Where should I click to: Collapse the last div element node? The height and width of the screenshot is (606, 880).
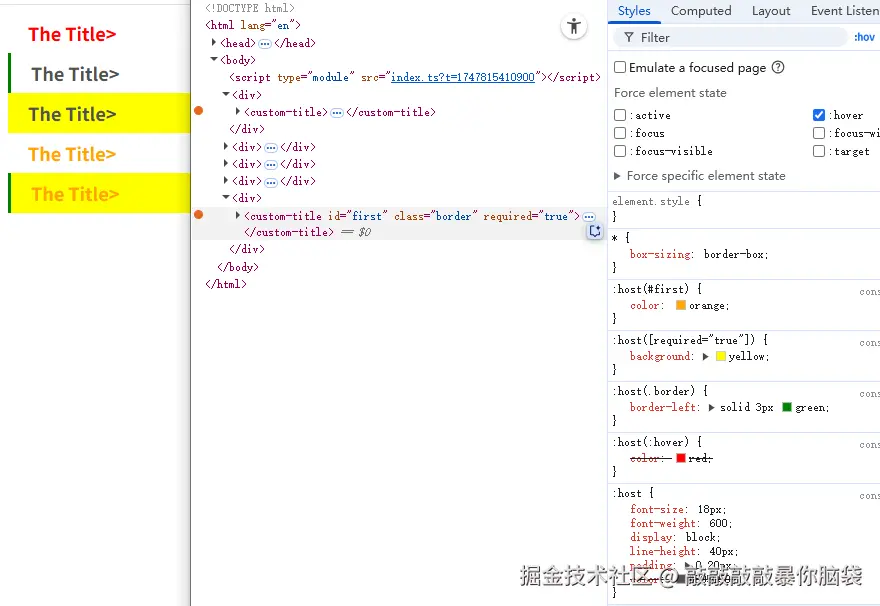pyautogui.click(x=226, y=197)
